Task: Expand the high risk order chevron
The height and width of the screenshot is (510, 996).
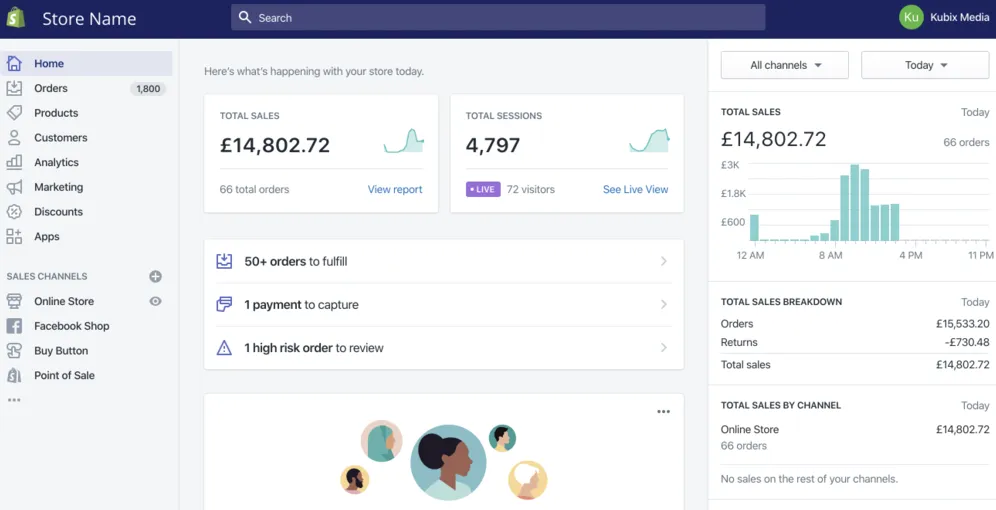Action: [x=664, y=348]
